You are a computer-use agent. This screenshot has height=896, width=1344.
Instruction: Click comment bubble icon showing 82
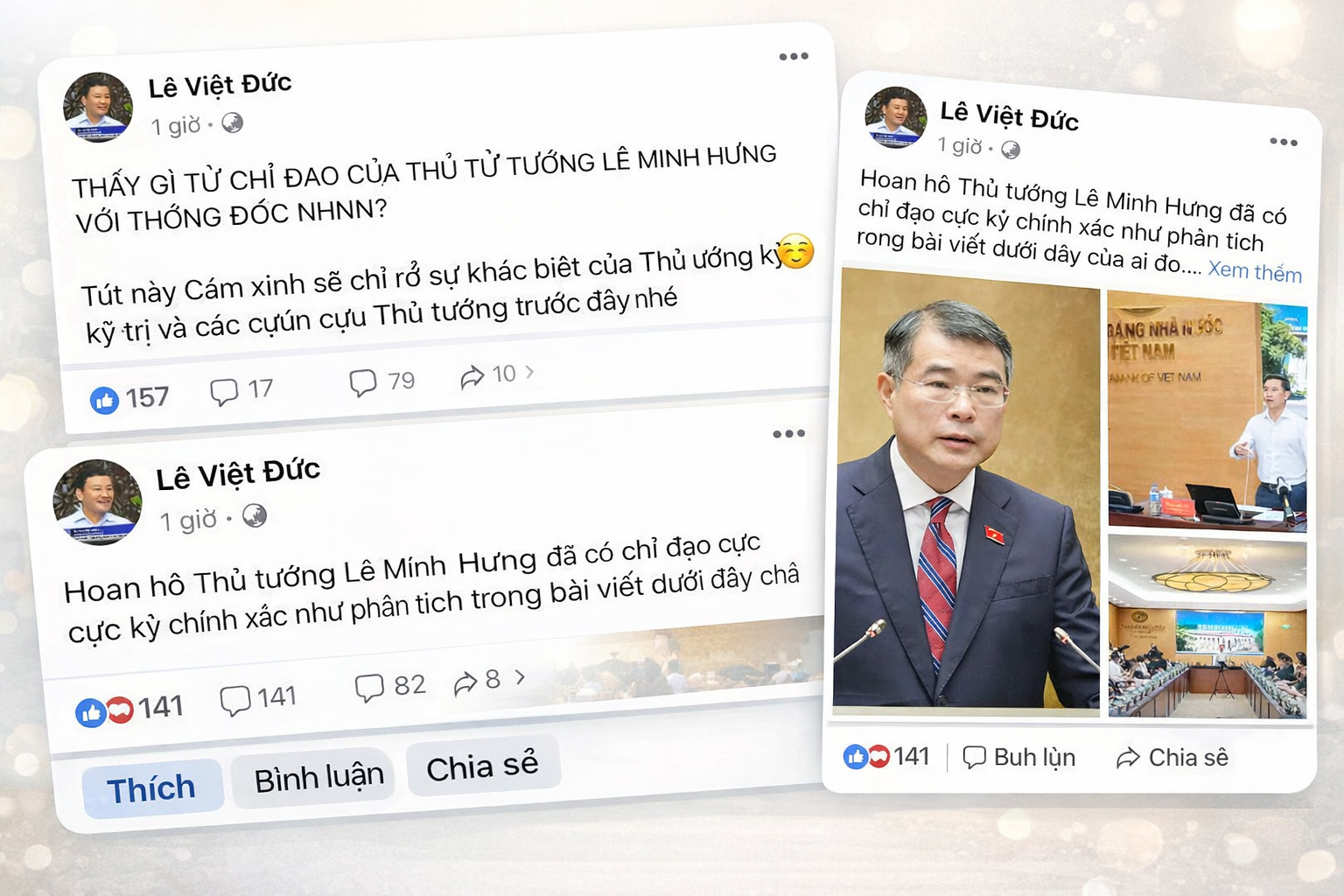(369, 688)
